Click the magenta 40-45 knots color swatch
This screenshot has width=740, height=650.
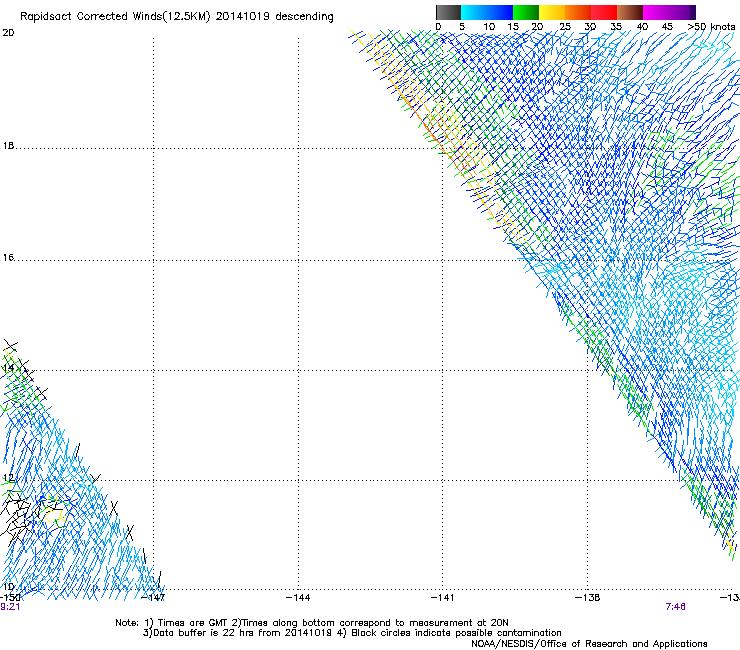pos(656,12)
